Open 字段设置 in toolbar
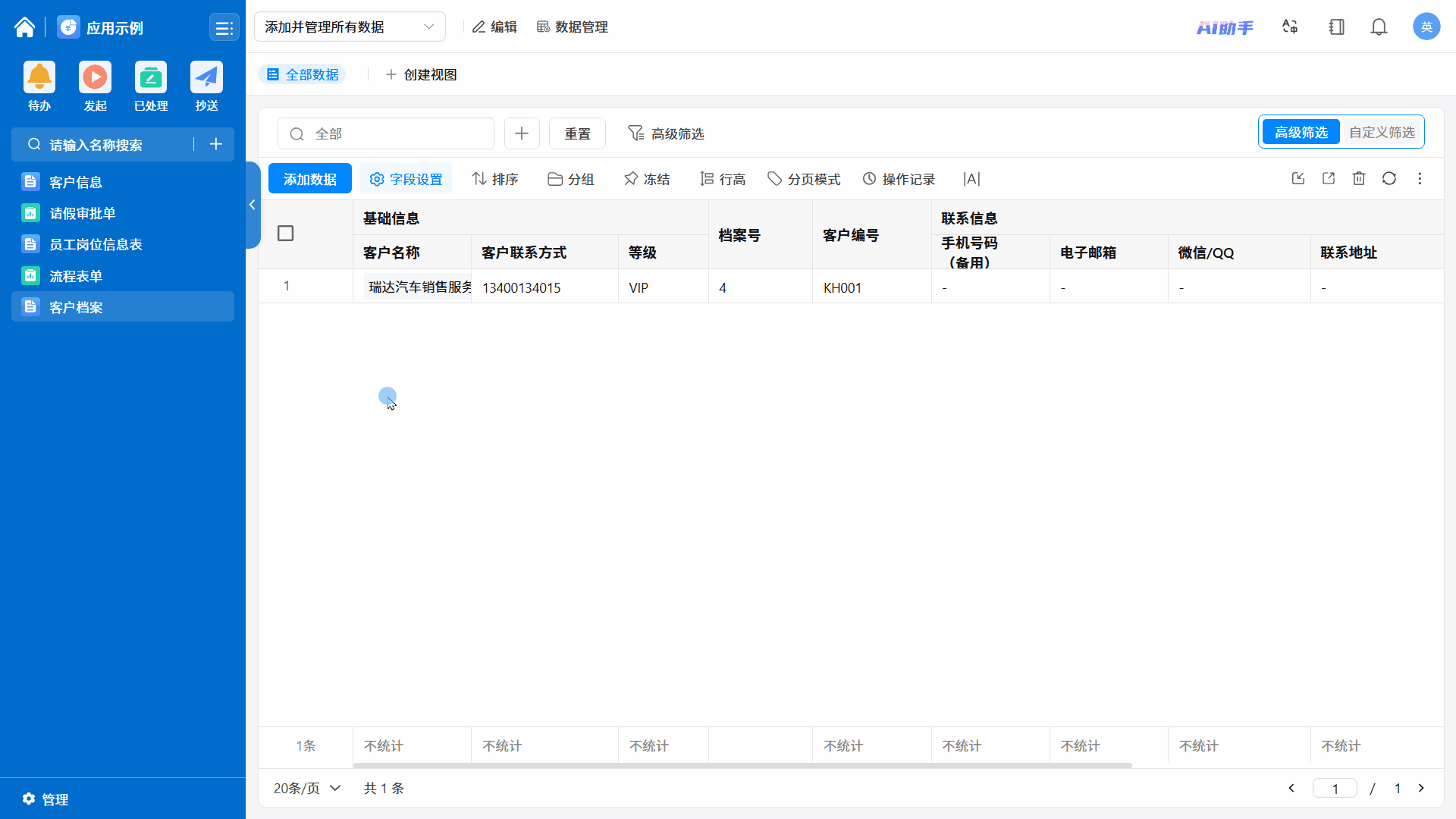This screenshot has width=1456, height=819. coord(406,179)
